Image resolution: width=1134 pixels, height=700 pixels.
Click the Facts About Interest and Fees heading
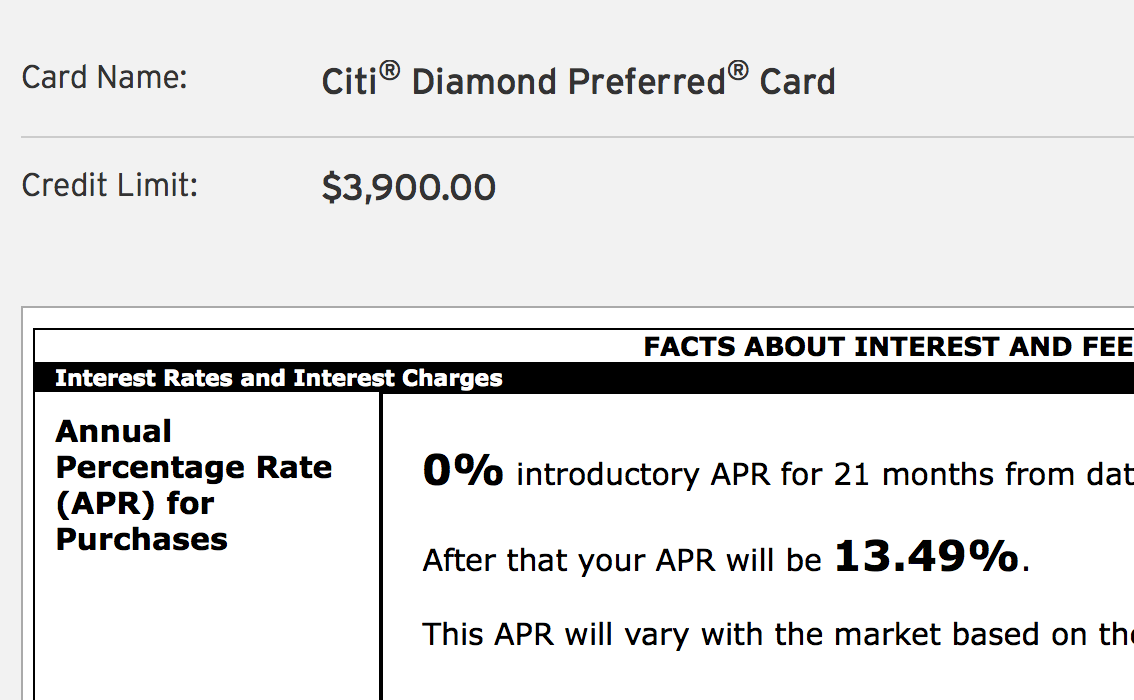click(888, 346)
